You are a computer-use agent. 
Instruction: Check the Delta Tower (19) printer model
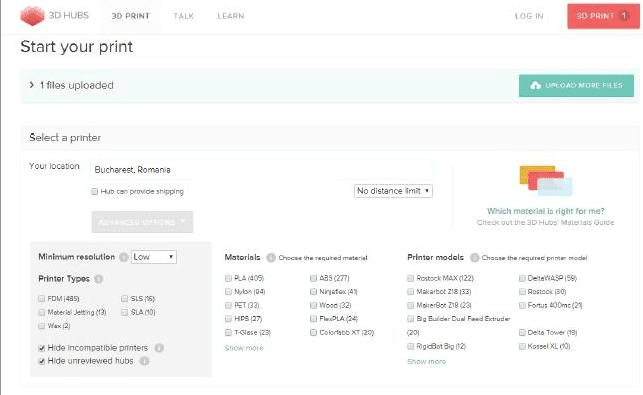click(x=522, y=333)
